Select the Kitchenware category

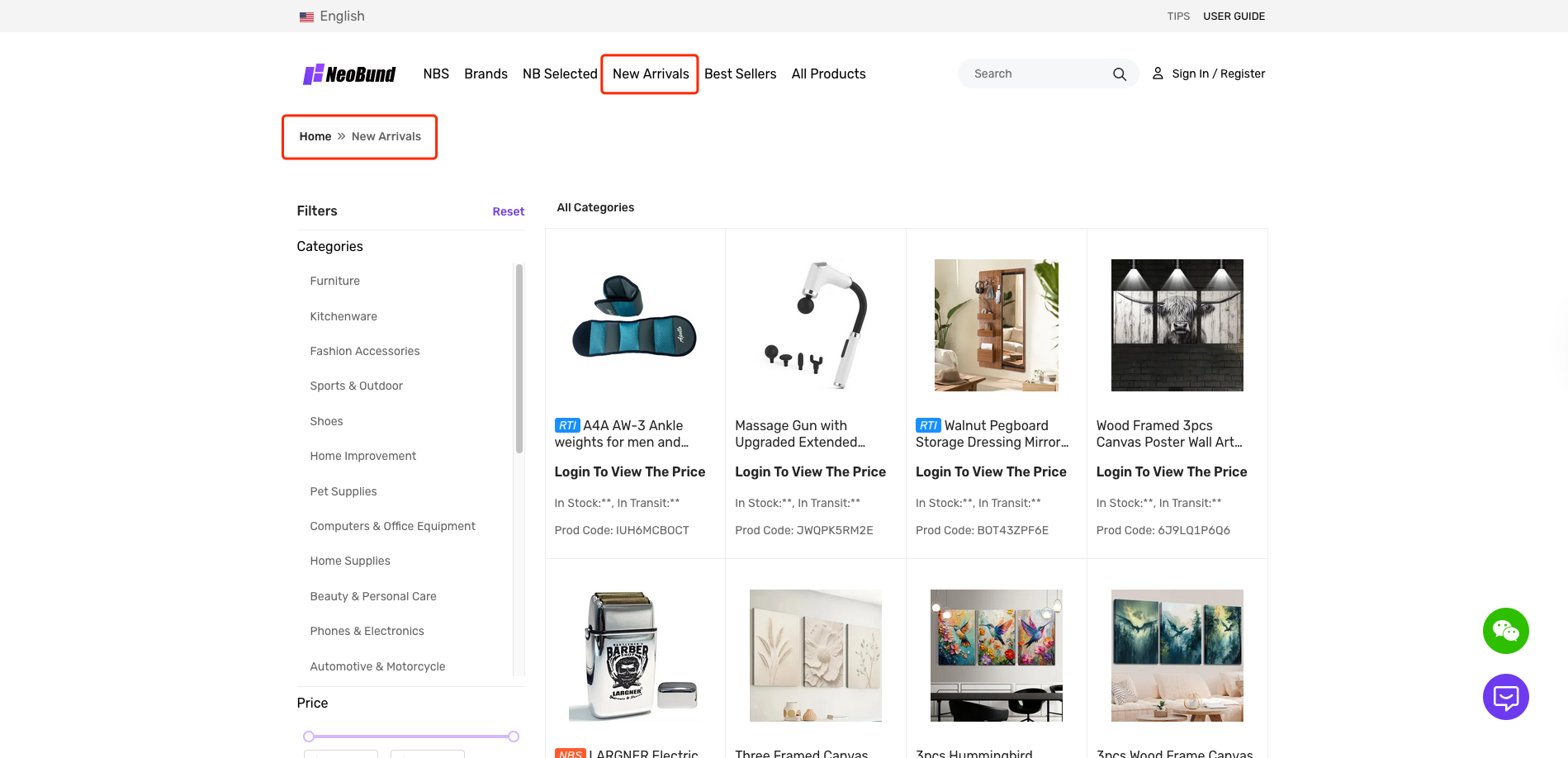coord(343,316)
